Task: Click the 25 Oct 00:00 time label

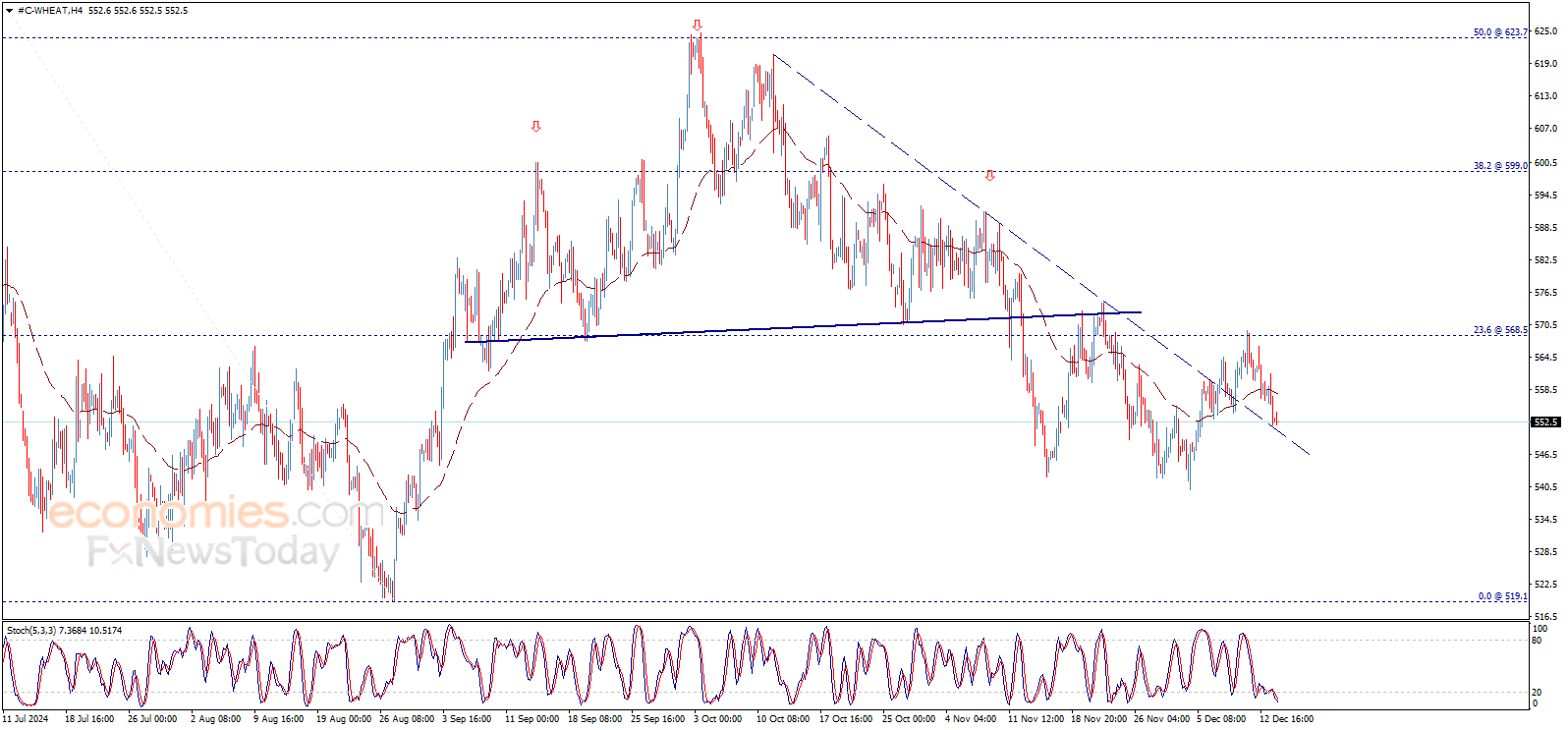Action: (x=909, y=719)
